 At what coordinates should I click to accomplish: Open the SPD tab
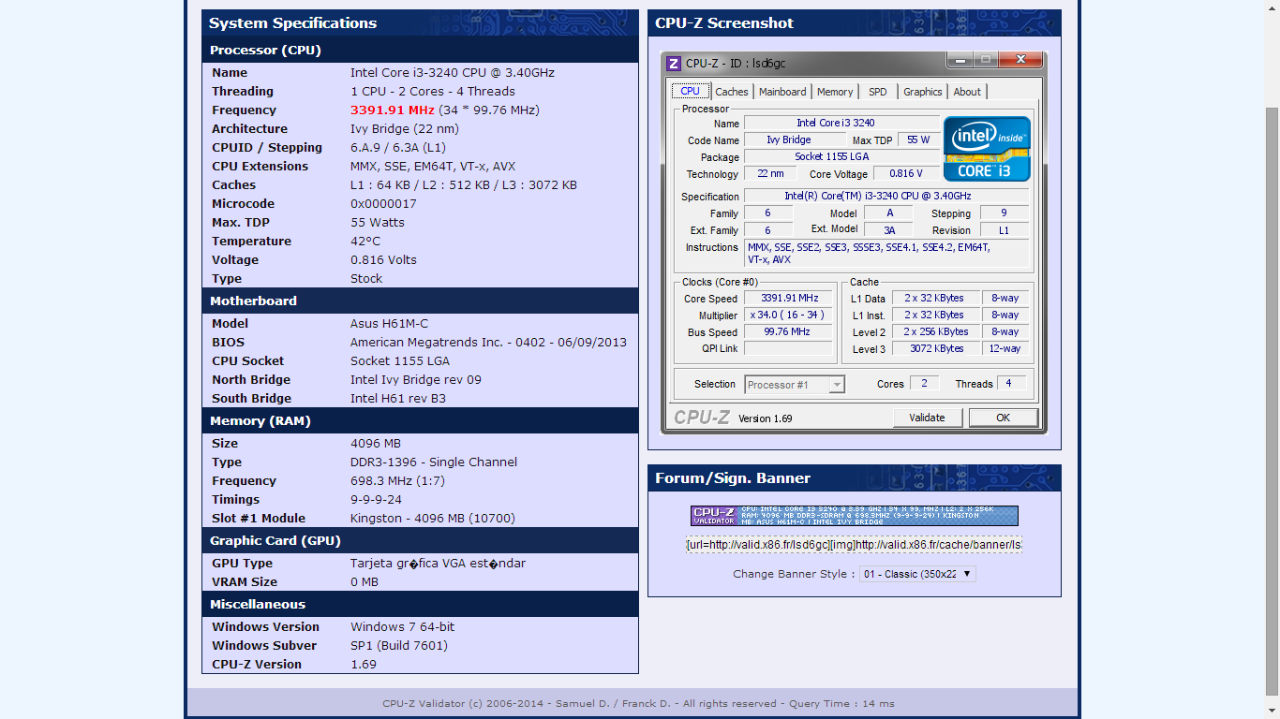coord(877,92)
